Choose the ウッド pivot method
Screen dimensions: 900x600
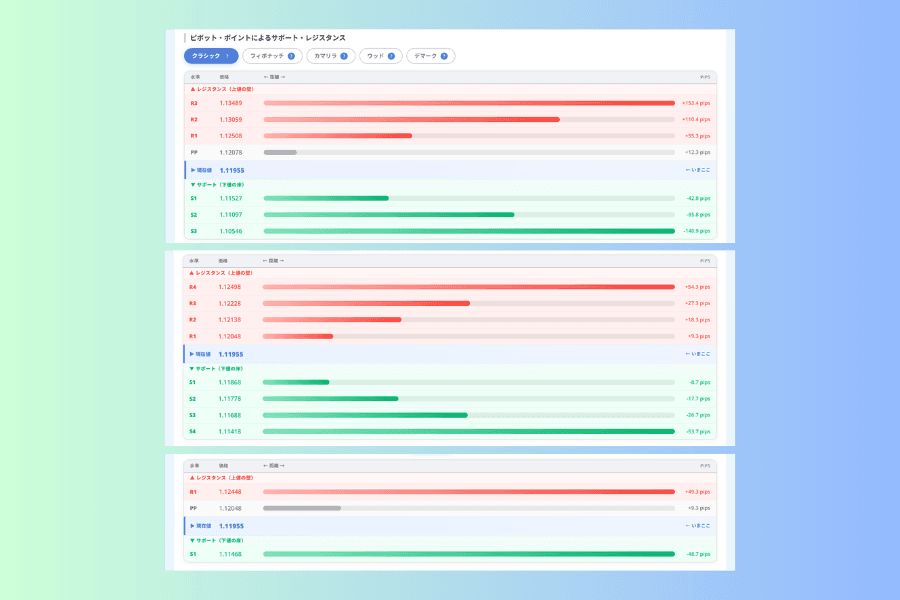(x=381, y=56)
